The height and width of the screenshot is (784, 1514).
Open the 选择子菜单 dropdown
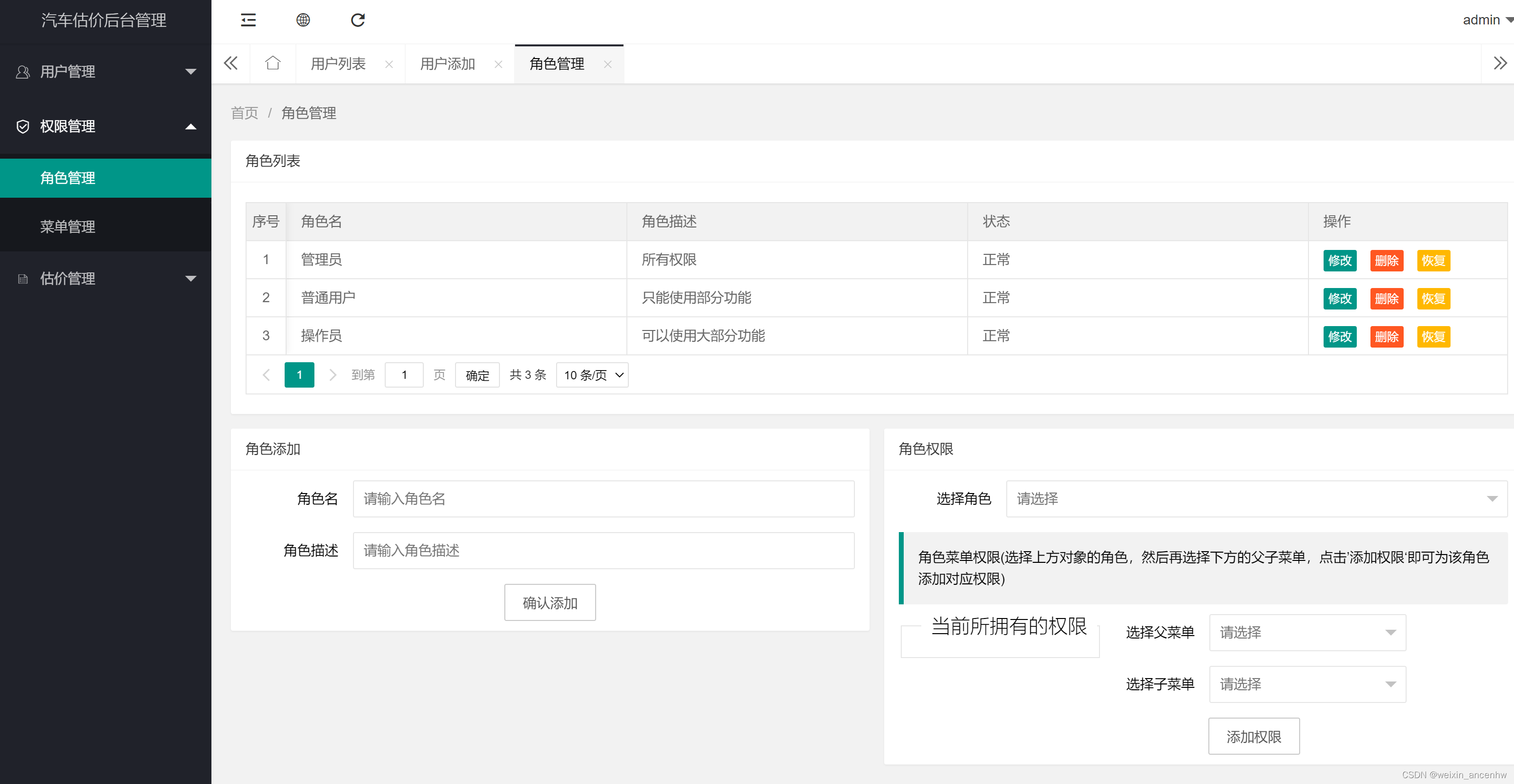click(x=1307, y=684)
